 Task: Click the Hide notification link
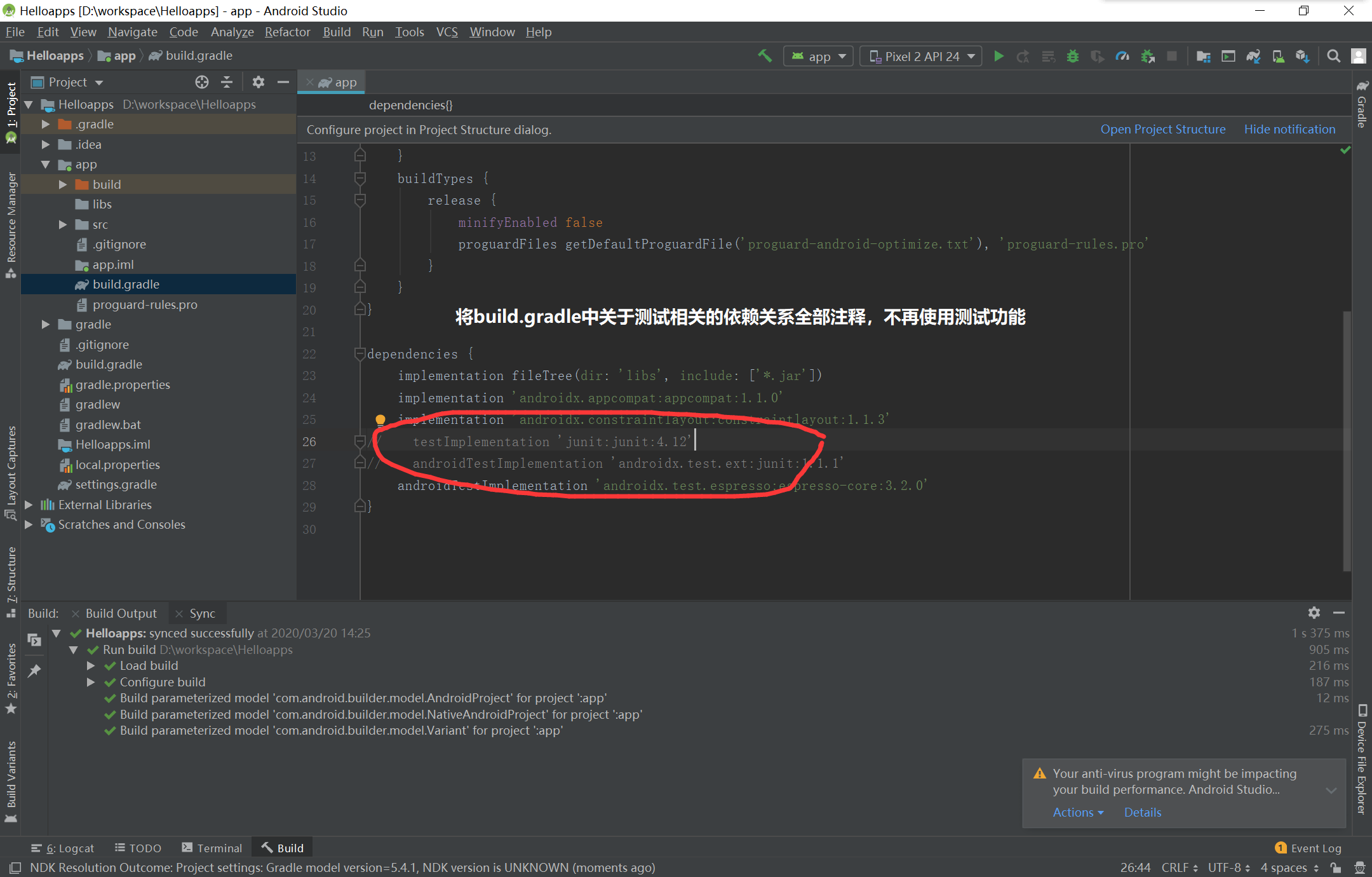[x=1289, y=129]
